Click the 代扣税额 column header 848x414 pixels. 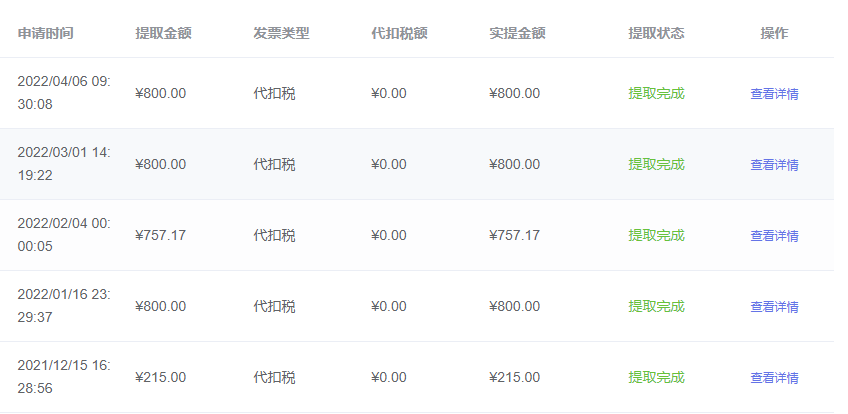(399, 33)
